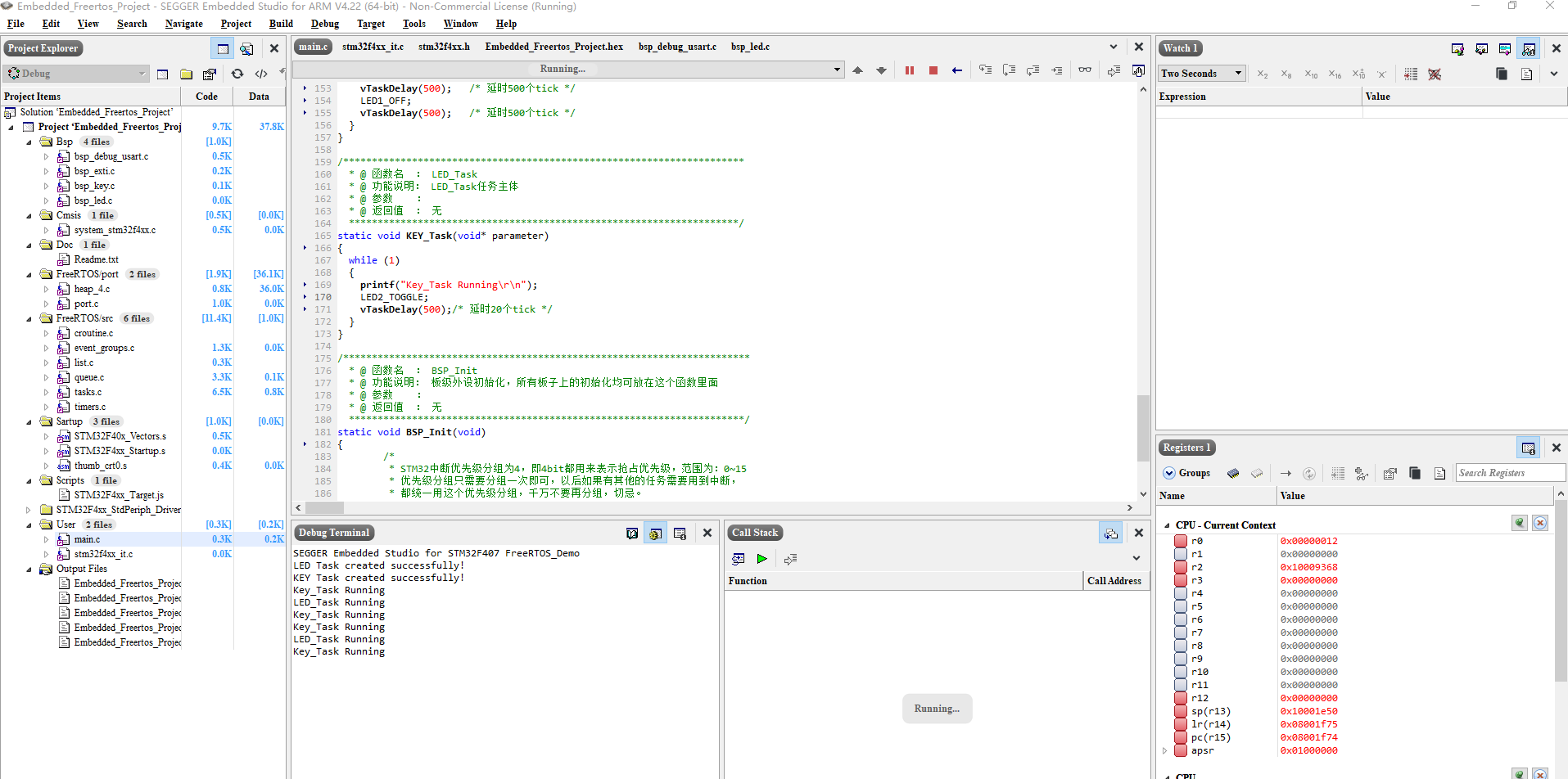Open the Target menu

point(371,24)
